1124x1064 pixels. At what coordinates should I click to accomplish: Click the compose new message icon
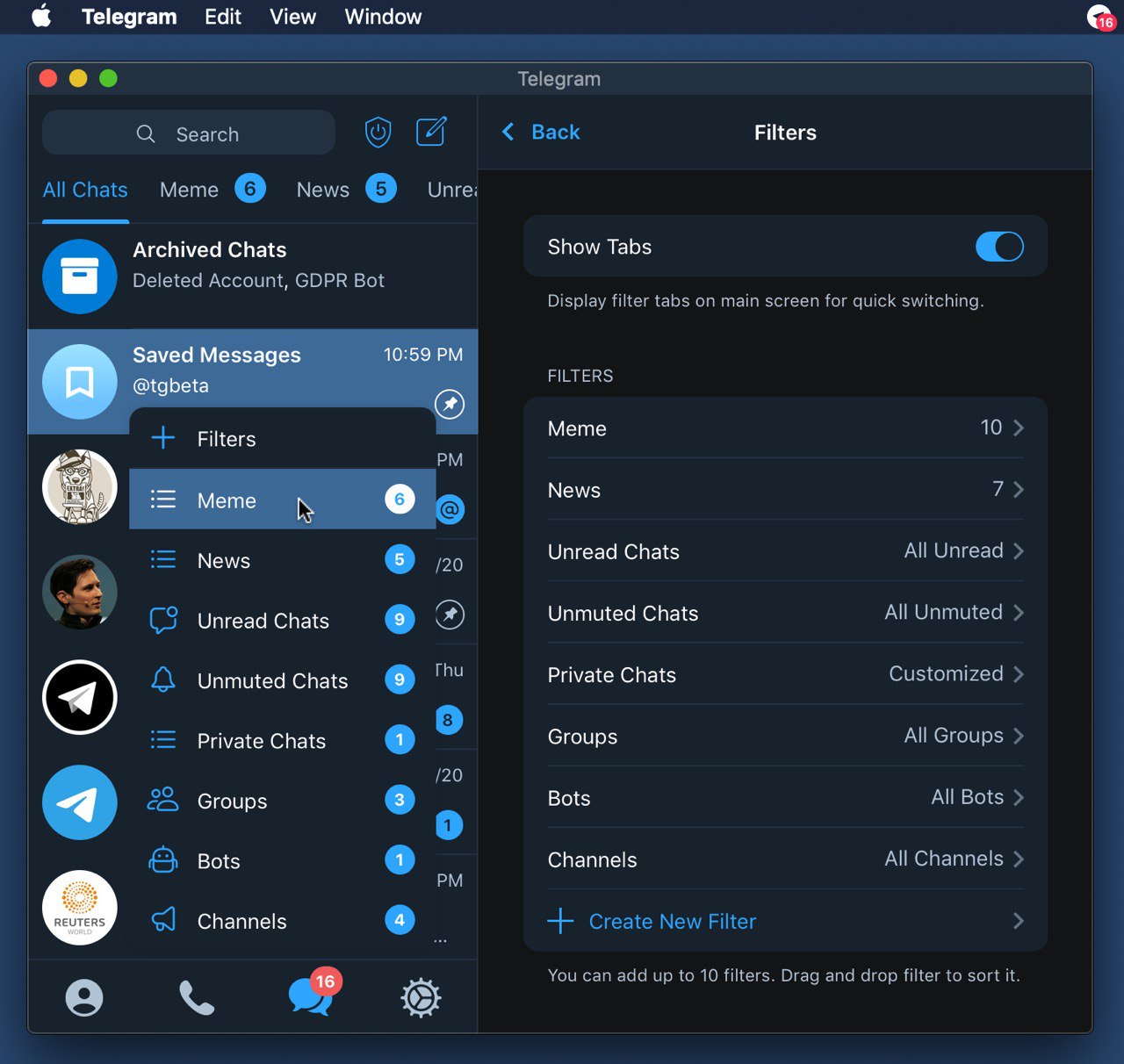click(x=431, y=132)
